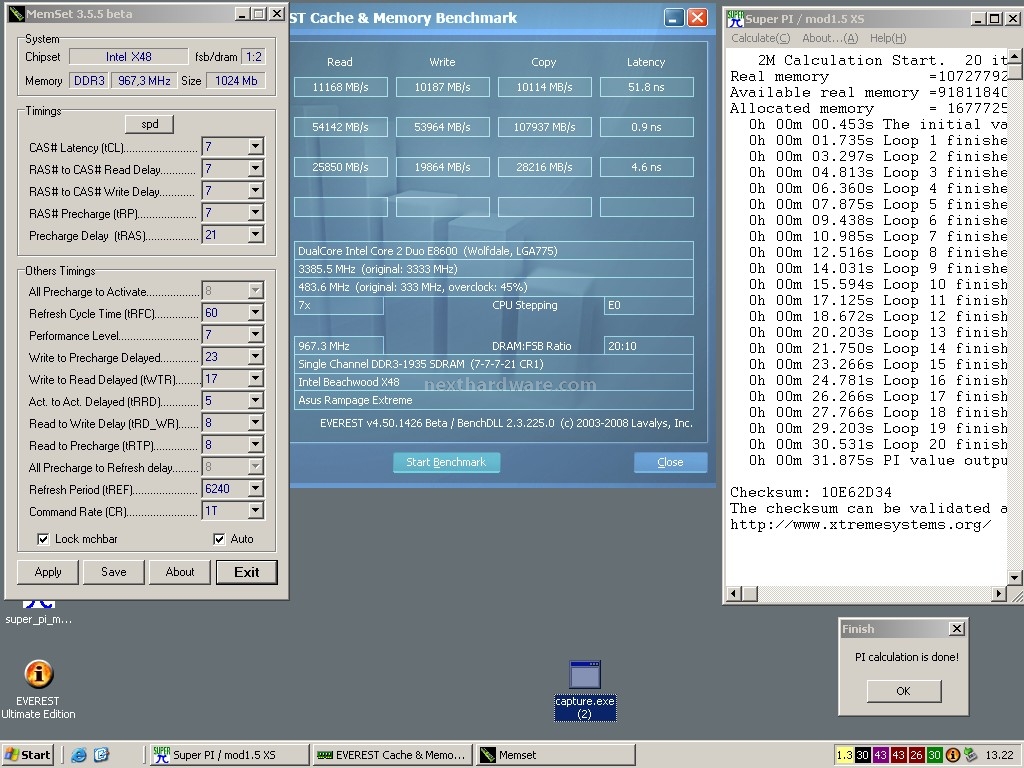Click the Close button in EVEREST benchmark

click(x=670, y=462)
